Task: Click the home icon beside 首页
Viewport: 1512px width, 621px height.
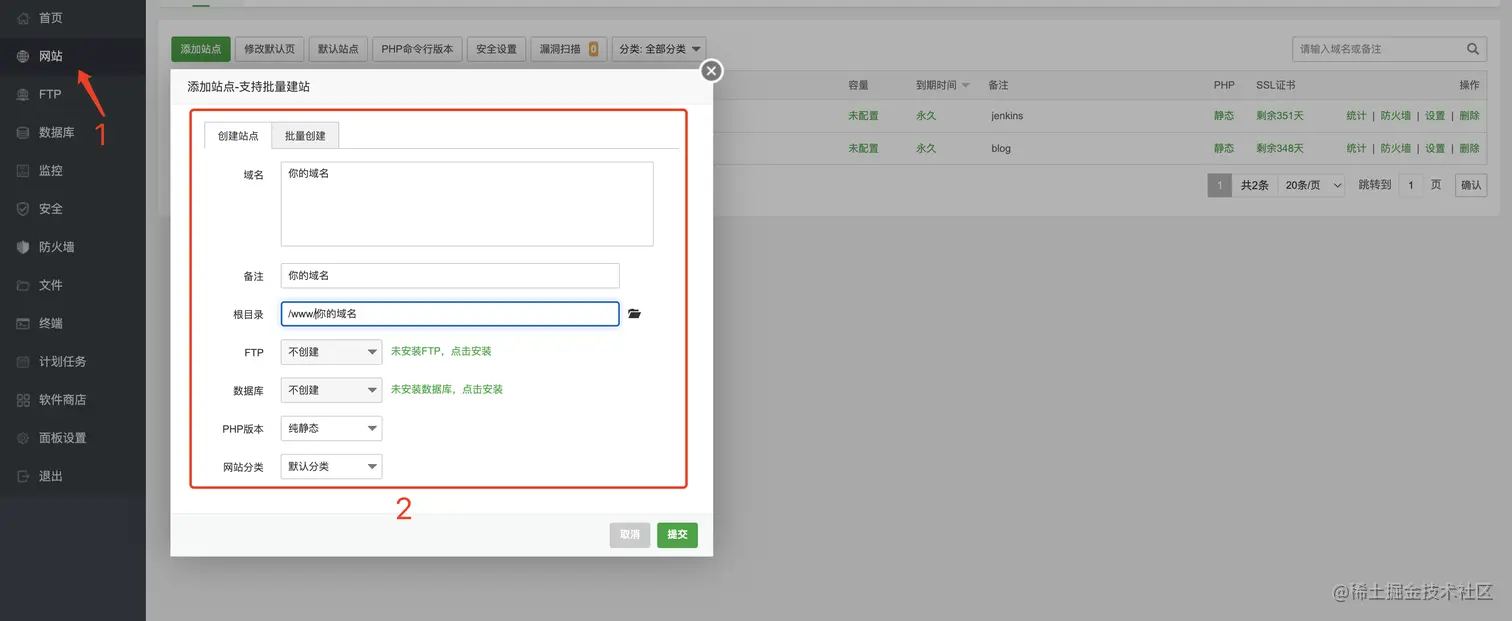Action: tap(22, 18)
